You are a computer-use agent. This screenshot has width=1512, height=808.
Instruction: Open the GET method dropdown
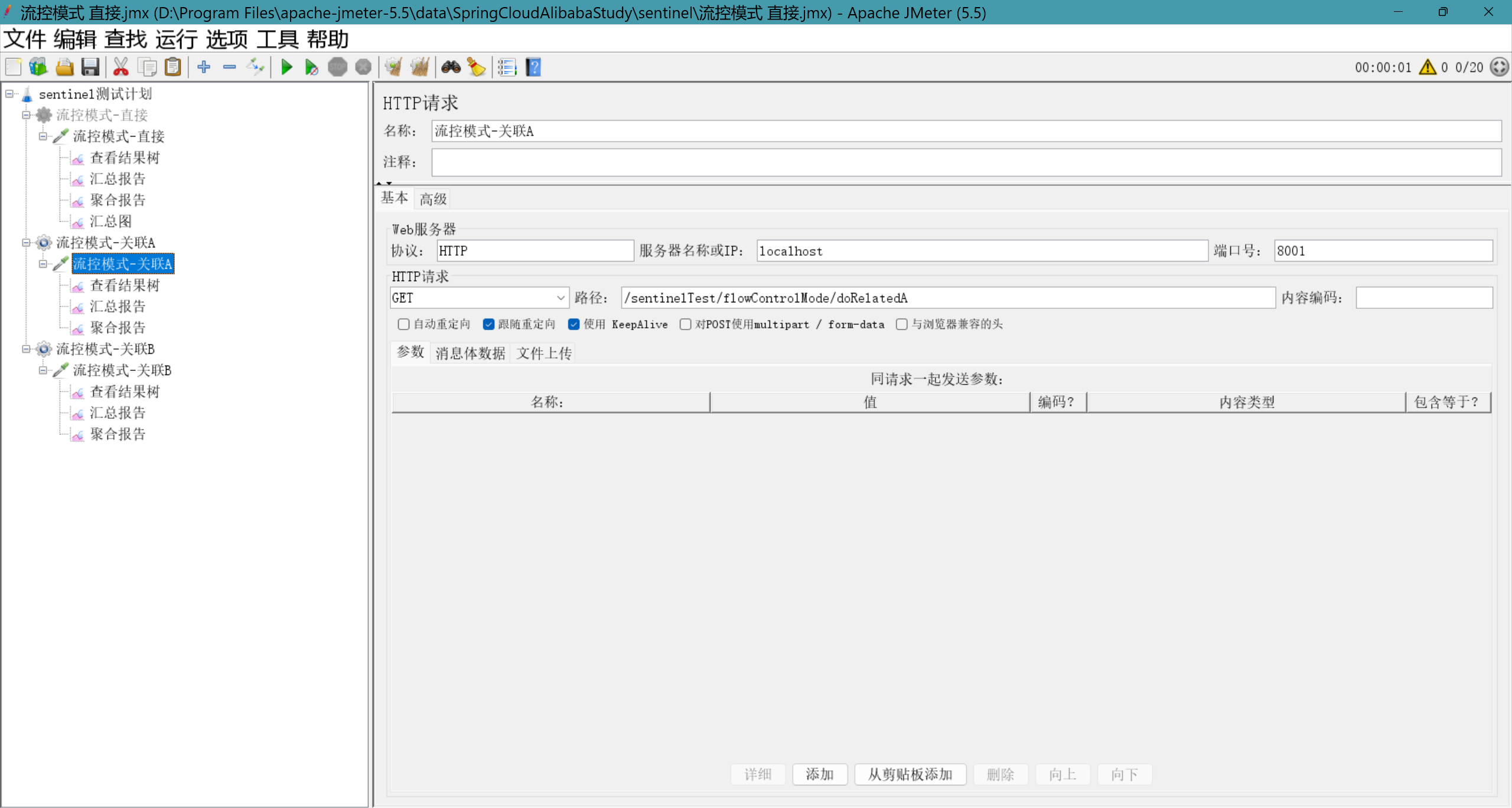[x=560, y=298]
